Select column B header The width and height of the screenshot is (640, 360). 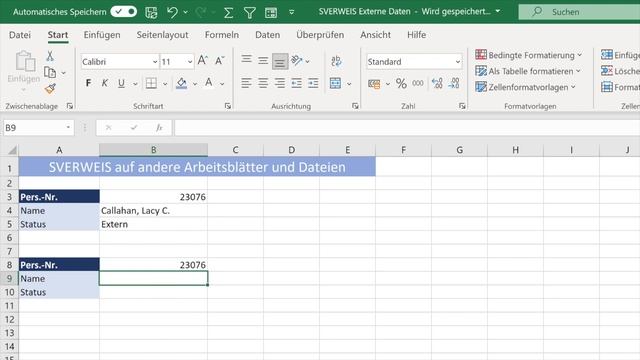tap(153, 150)
